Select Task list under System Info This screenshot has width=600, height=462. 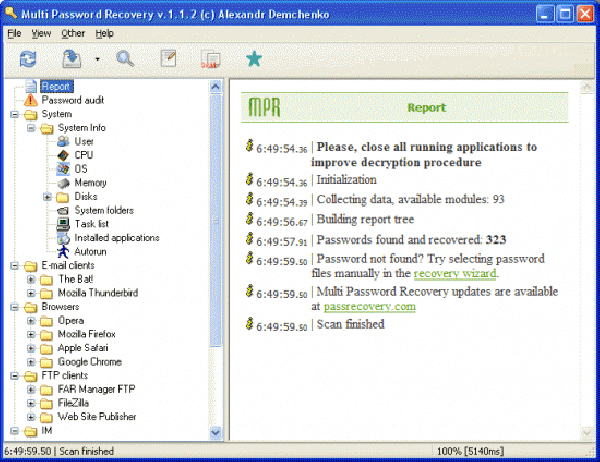coord(91,224)
